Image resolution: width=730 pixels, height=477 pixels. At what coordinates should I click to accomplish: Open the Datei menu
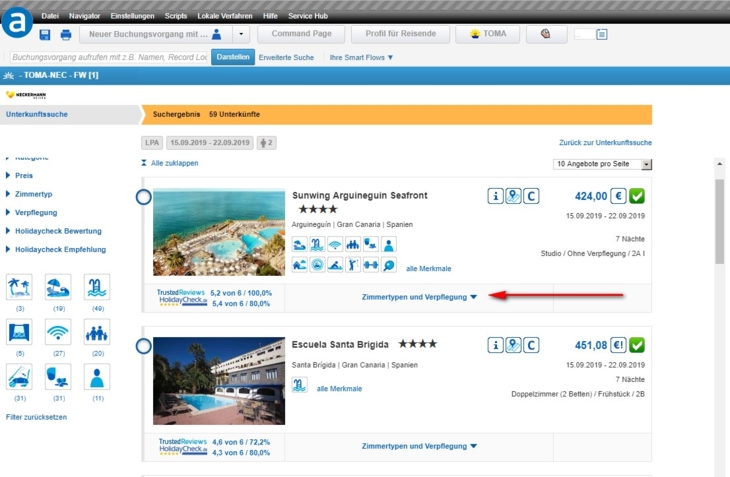[50, 16]
